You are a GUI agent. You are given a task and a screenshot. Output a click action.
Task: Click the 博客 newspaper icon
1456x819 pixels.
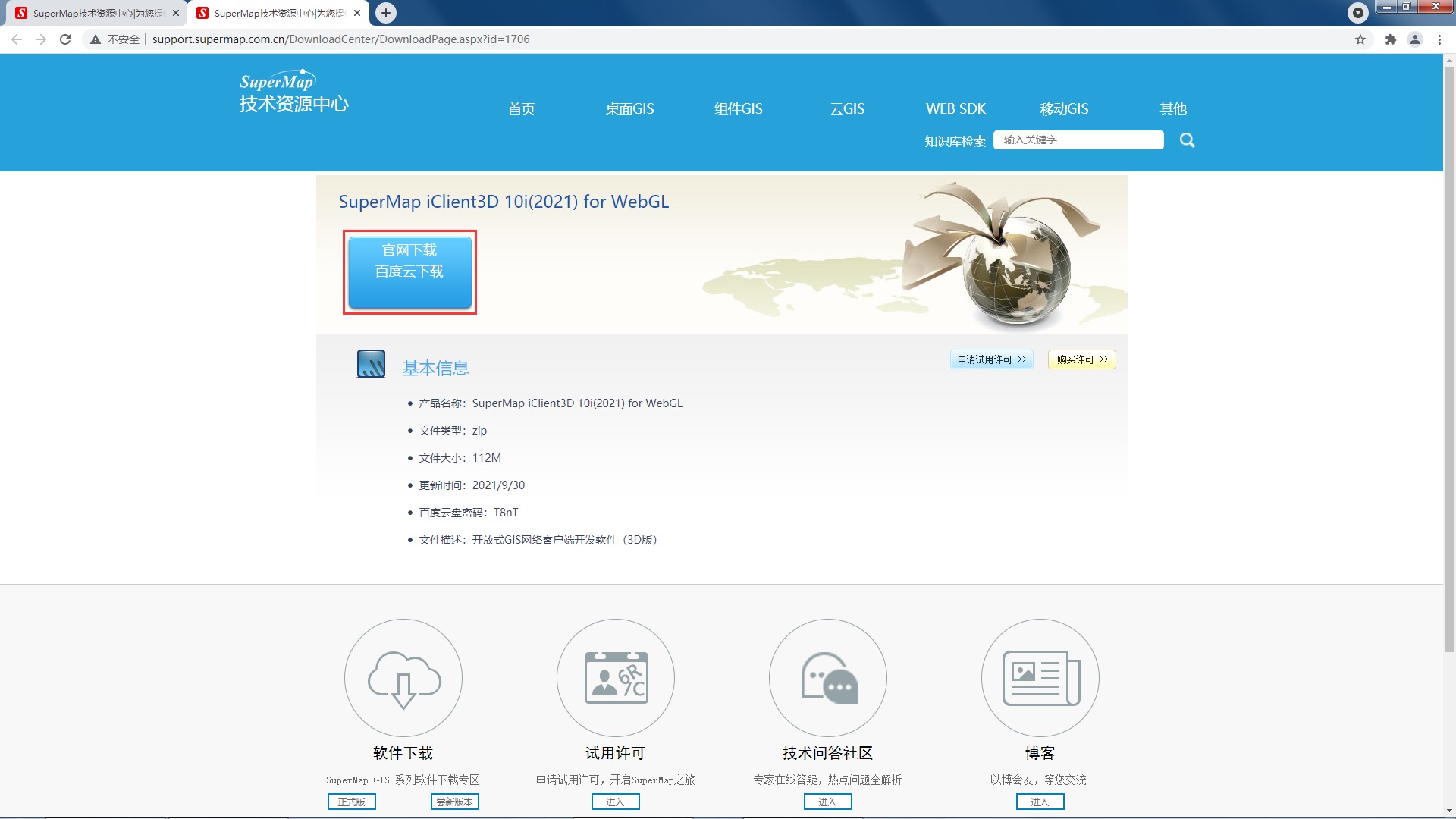pos(1040,678)
